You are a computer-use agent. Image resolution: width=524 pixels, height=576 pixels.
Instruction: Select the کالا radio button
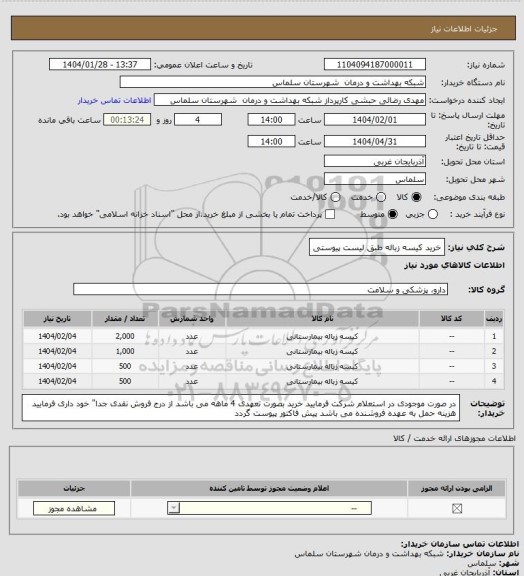click(x=416, y=197)
